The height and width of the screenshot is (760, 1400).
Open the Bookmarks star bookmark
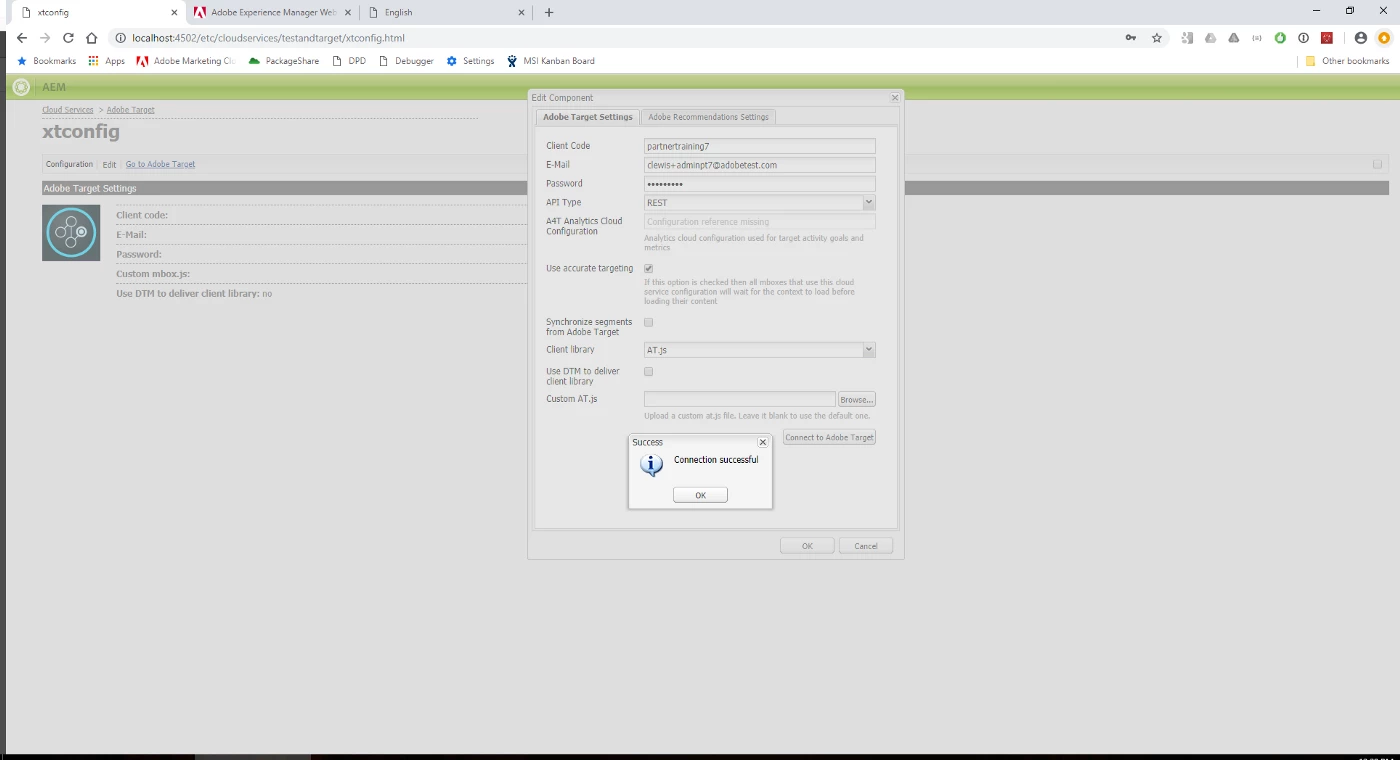pos(46,61)
